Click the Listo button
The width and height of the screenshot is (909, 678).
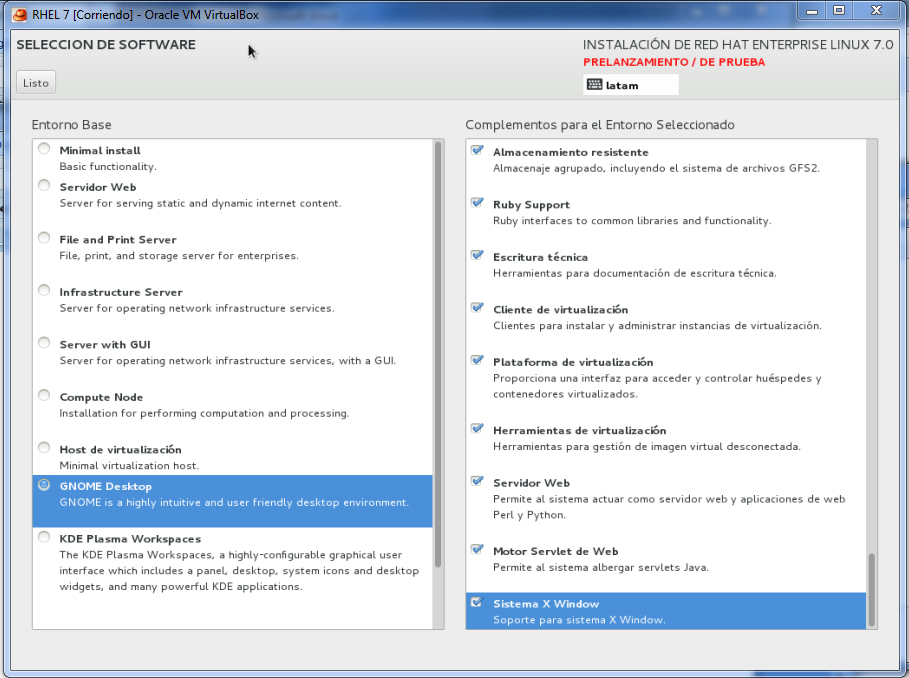pos(36,83)
